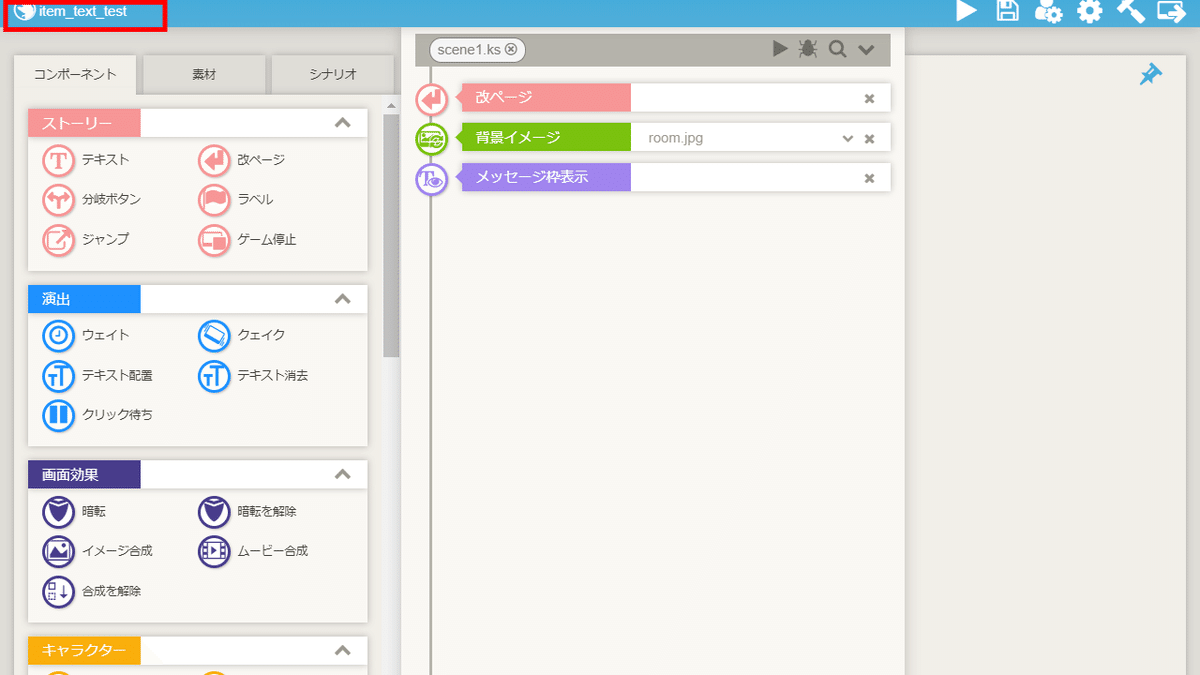
Task: Add the 改ページ component from the ストーリー panel
Action: [x=242, y=160]
